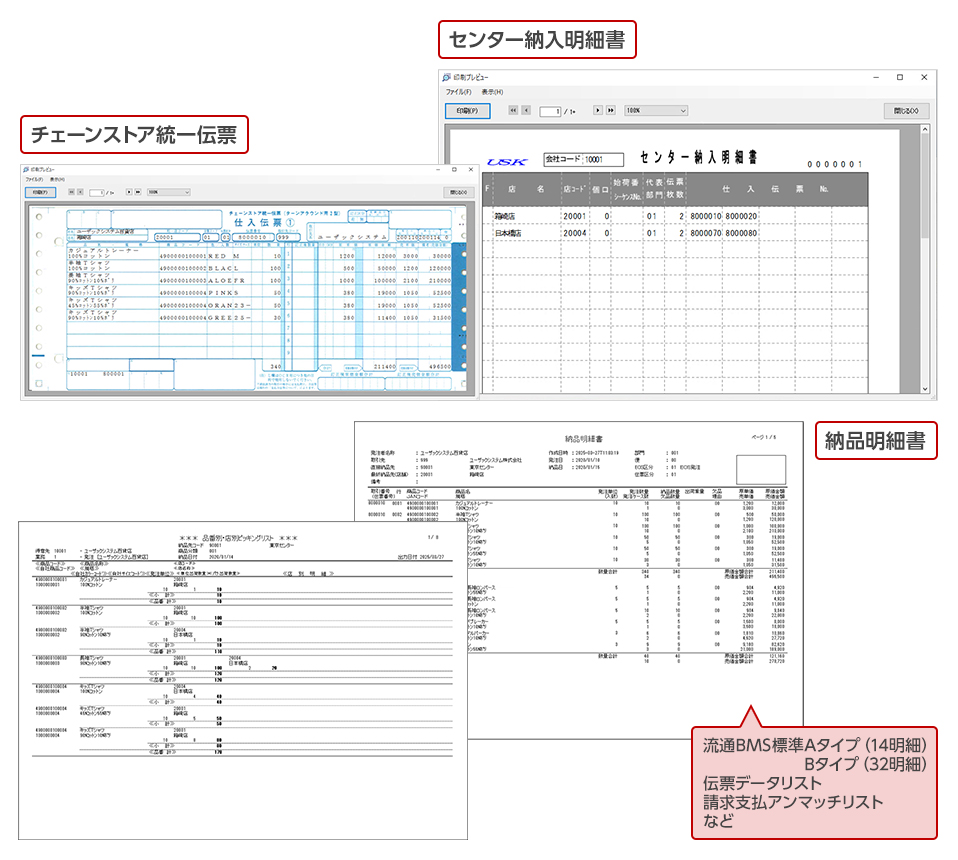Go to next page in チェーンストア統一伝票 preview
Viewport: 958px width, 860px height.
tap(128, 191)
